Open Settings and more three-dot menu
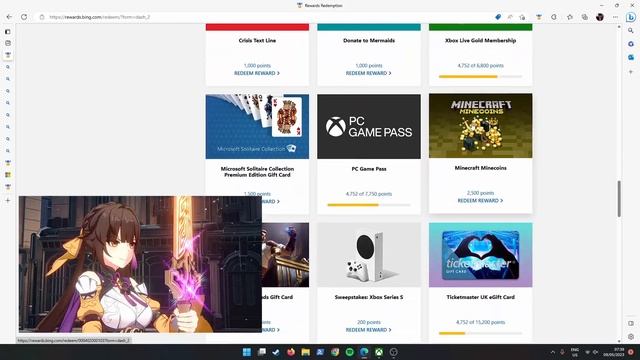 coord(615,17)
